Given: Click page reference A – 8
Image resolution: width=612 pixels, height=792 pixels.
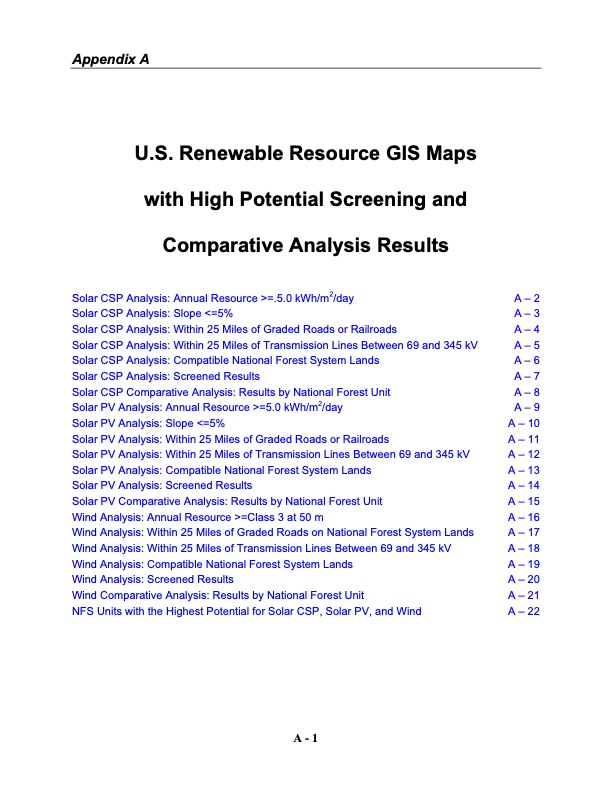Looking at the screenshot, I should [527, 392].
